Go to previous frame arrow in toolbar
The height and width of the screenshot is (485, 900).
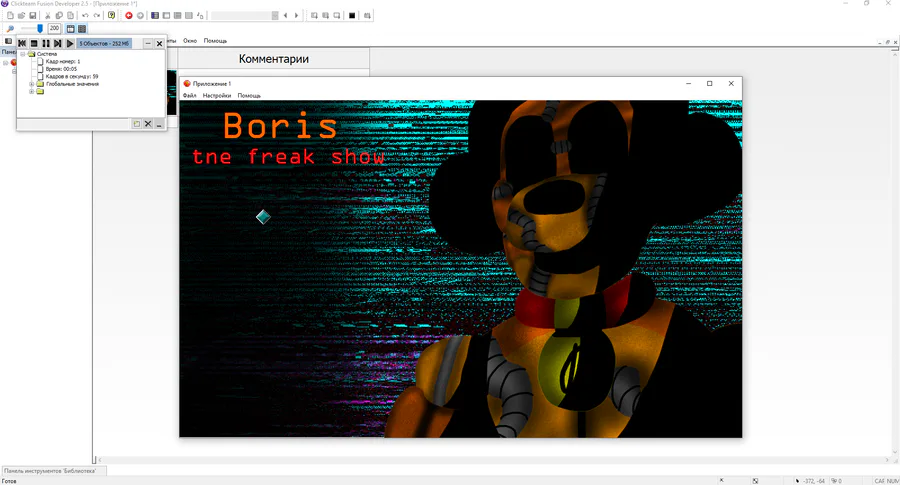(285, 15)
